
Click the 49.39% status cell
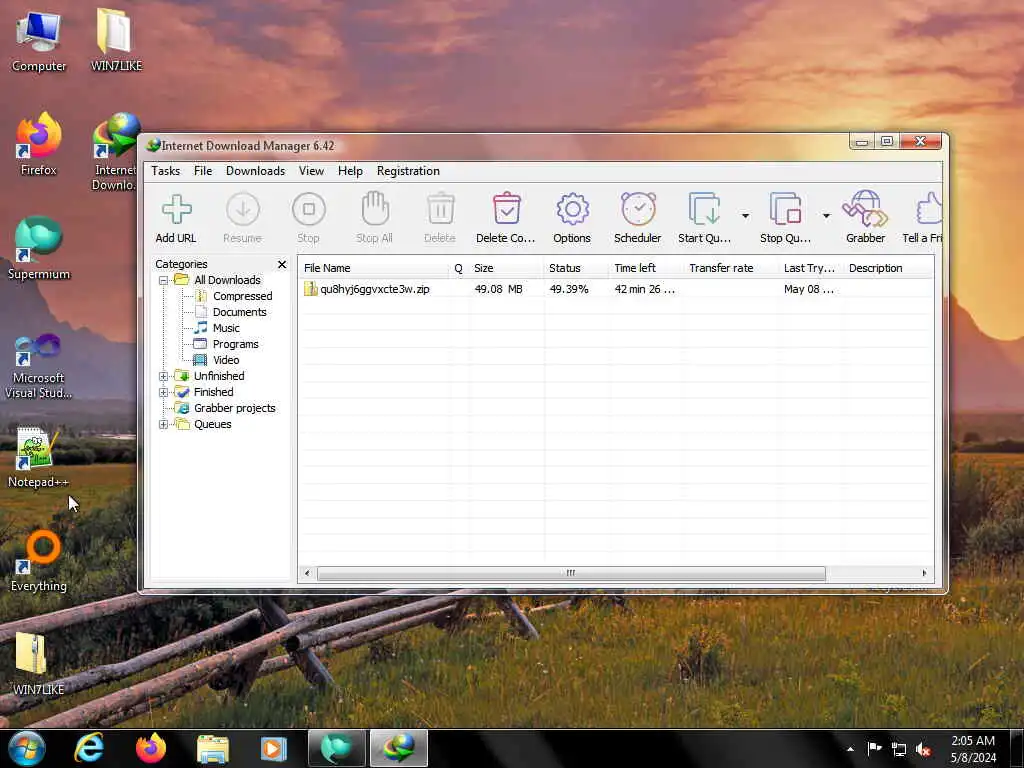click(569, 289)
